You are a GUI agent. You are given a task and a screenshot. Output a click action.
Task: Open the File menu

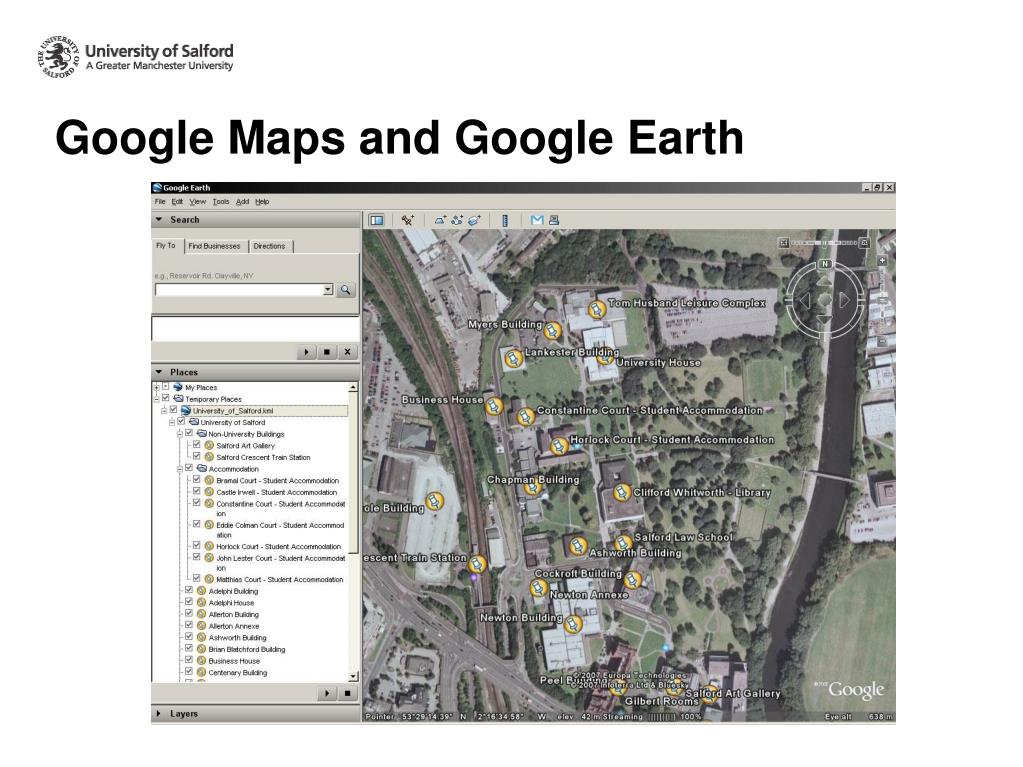[x=160, y=202]
